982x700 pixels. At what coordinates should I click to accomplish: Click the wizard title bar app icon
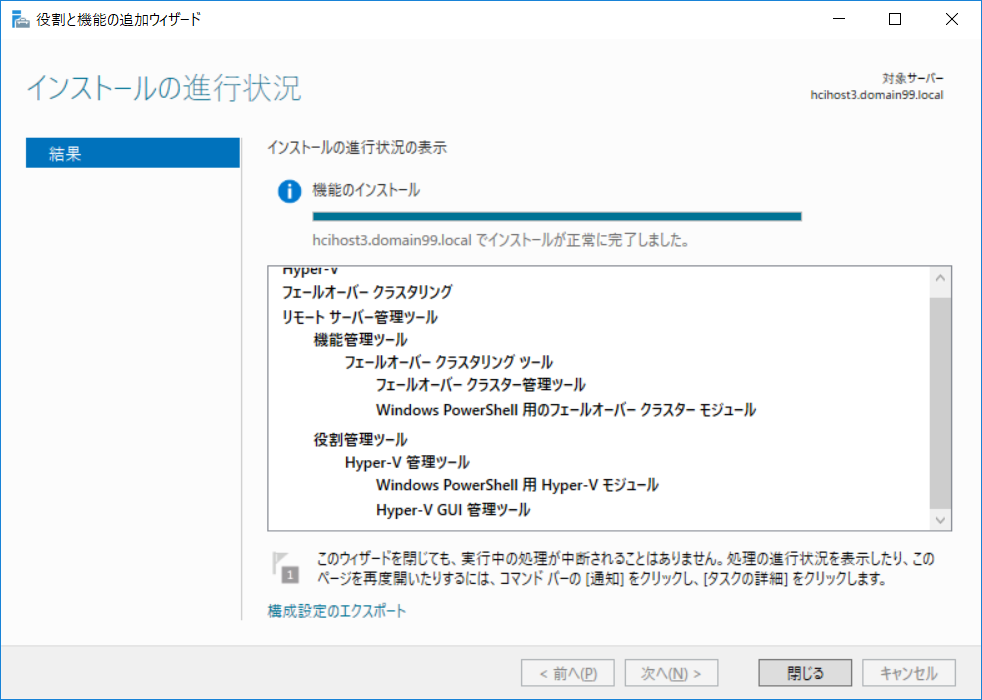(x=20, y=19)
